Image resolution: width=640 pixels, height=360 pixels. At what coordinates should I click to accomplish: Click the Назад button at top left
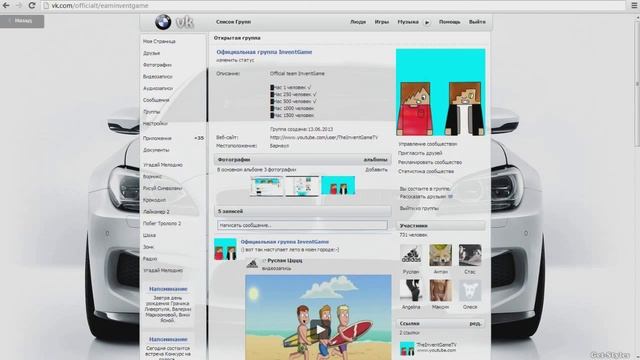[x=22, y=21]
